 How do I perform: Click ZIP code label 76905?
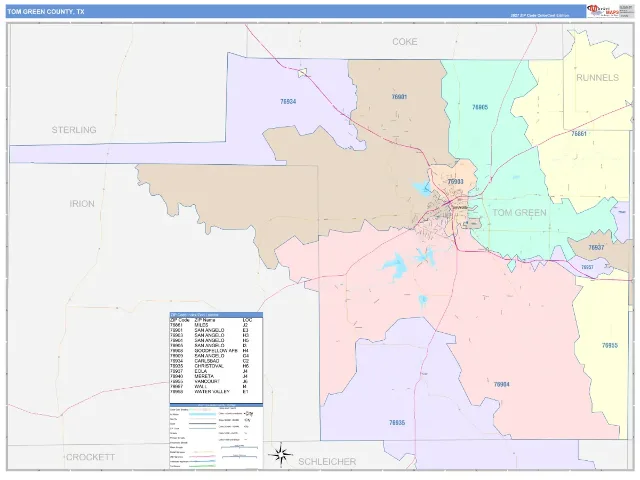point(480,107)
